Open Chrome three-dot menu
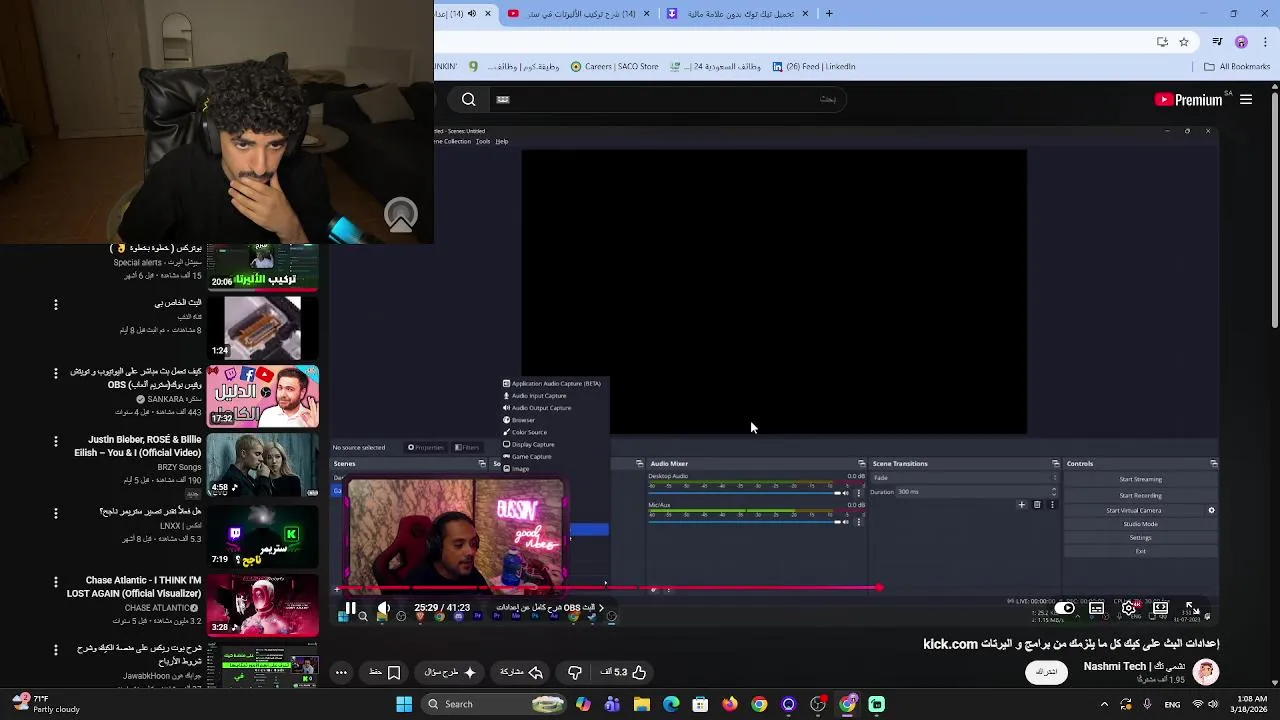Screen dimensions: 1280x720 1265,42
